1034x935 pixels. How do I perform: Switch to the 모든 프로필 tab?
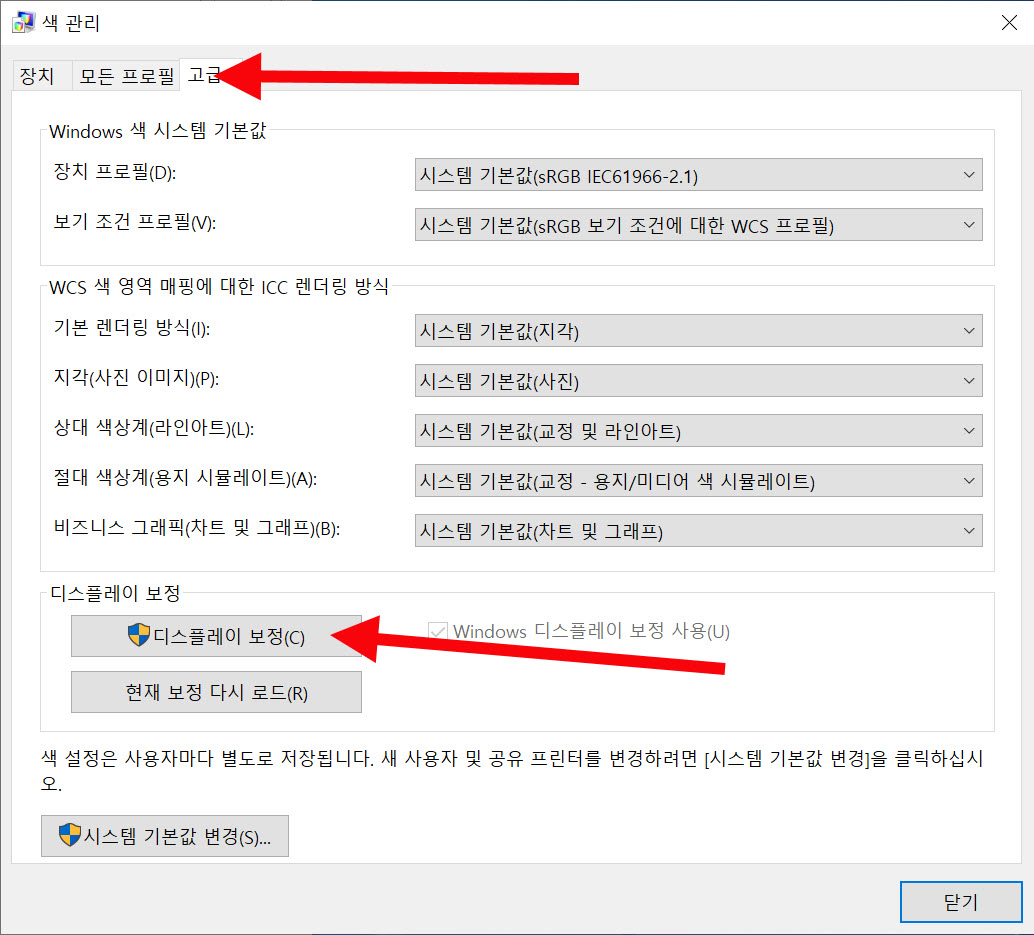point(127,75)
